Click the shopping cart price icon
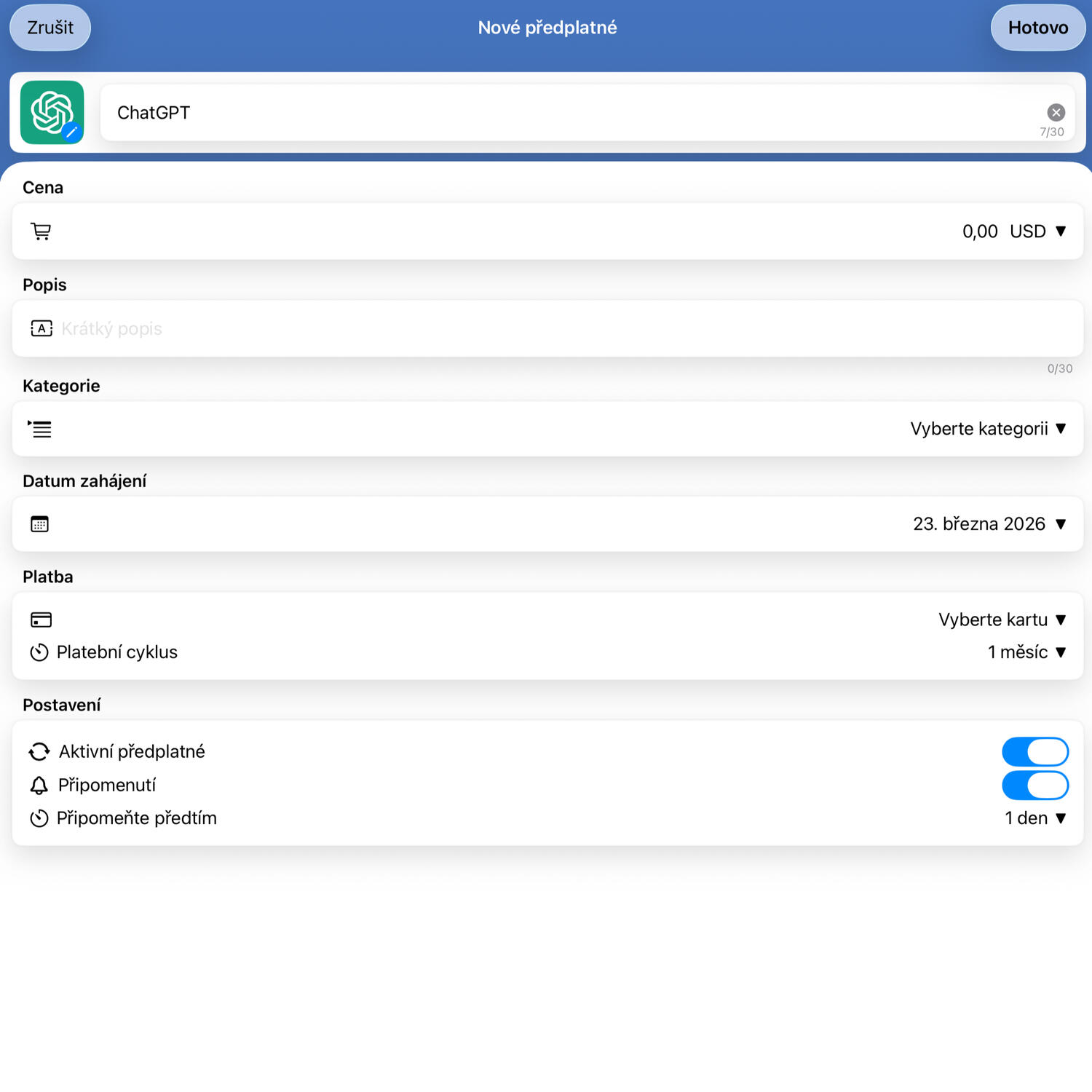1092x1092 pixels. click(x=41, y=232)
